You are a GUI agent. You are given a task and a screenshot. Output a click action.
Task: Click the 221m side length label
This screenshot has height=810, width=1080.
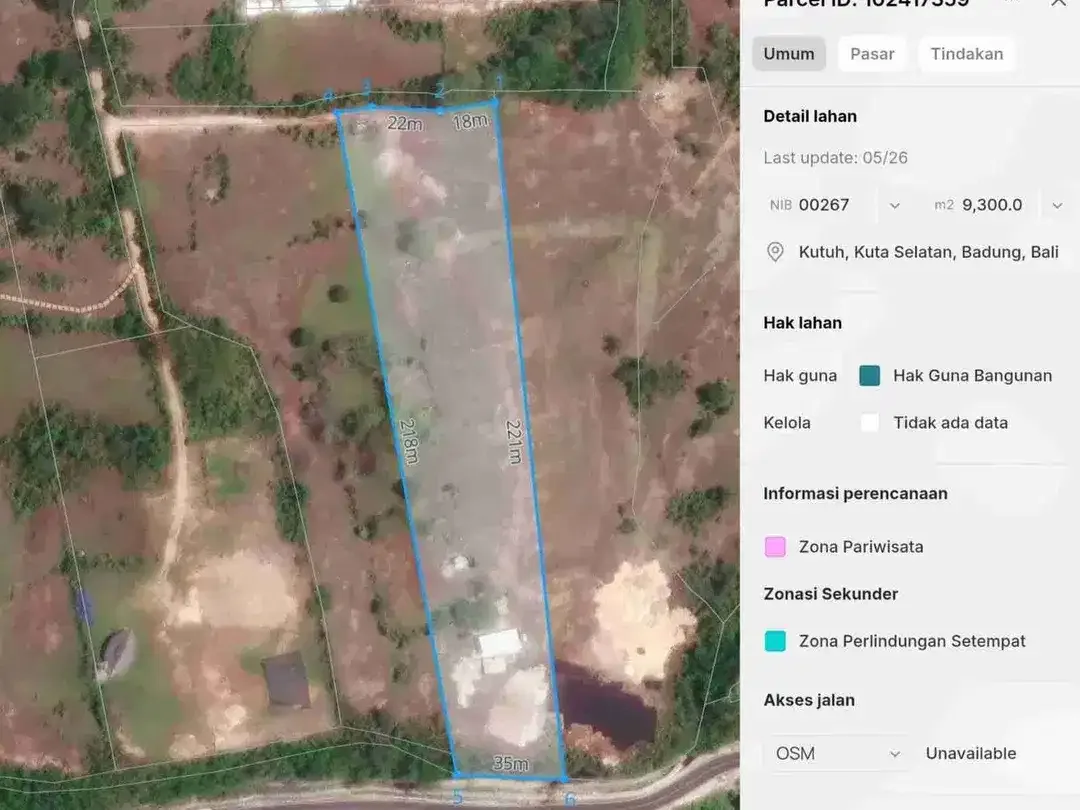515,442
